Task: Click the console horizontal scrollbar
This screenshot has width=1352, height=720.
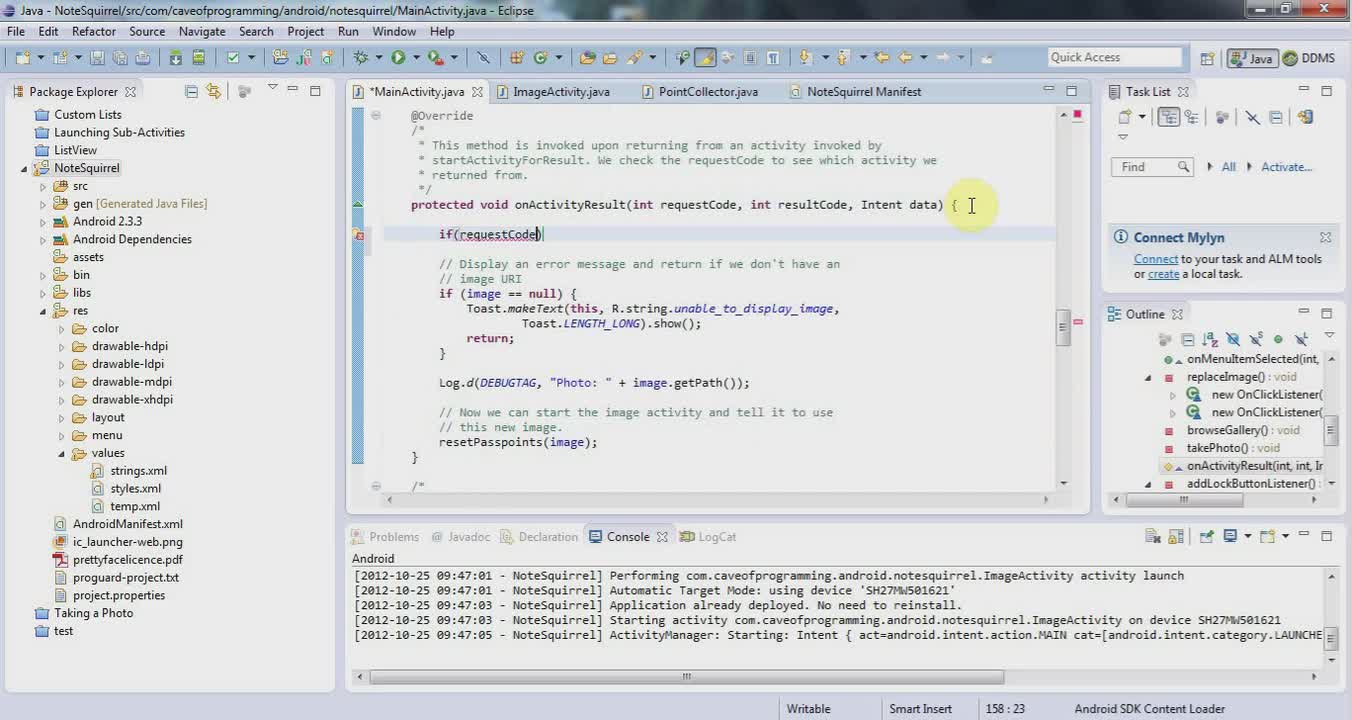Action: (x=686, y=677)
